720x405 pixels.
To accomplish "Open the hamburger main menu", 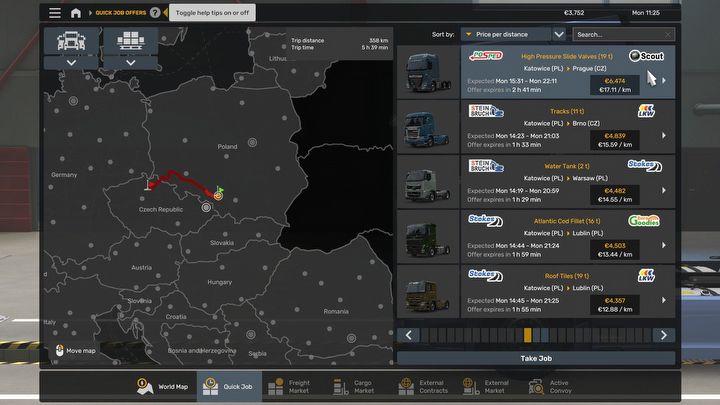I will click(x=55, y=13).
